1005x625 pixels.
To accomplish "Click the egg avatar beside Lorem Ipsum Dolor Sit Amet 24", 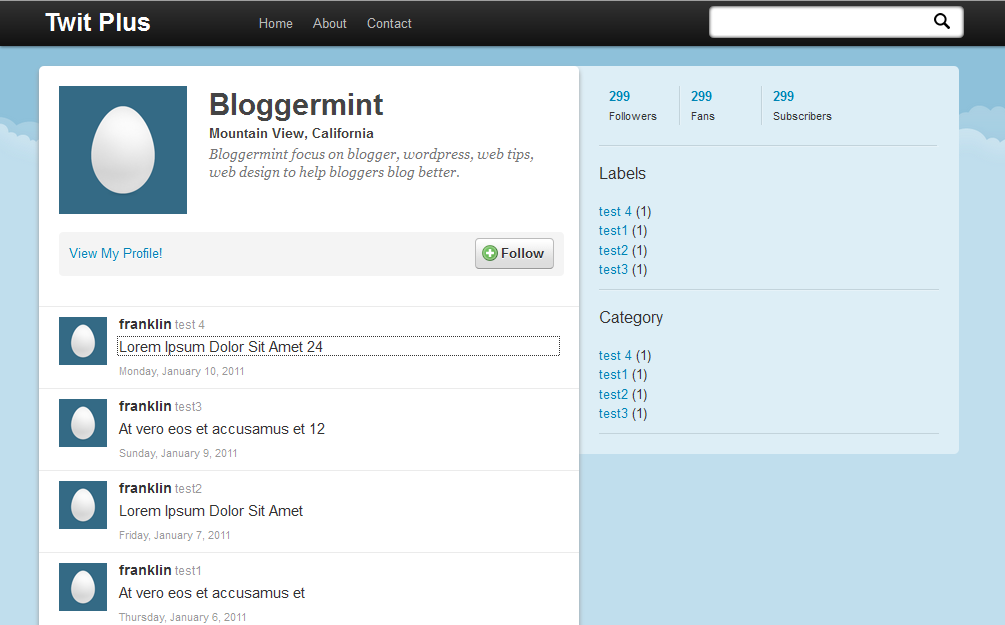I will tap(83, 341).
